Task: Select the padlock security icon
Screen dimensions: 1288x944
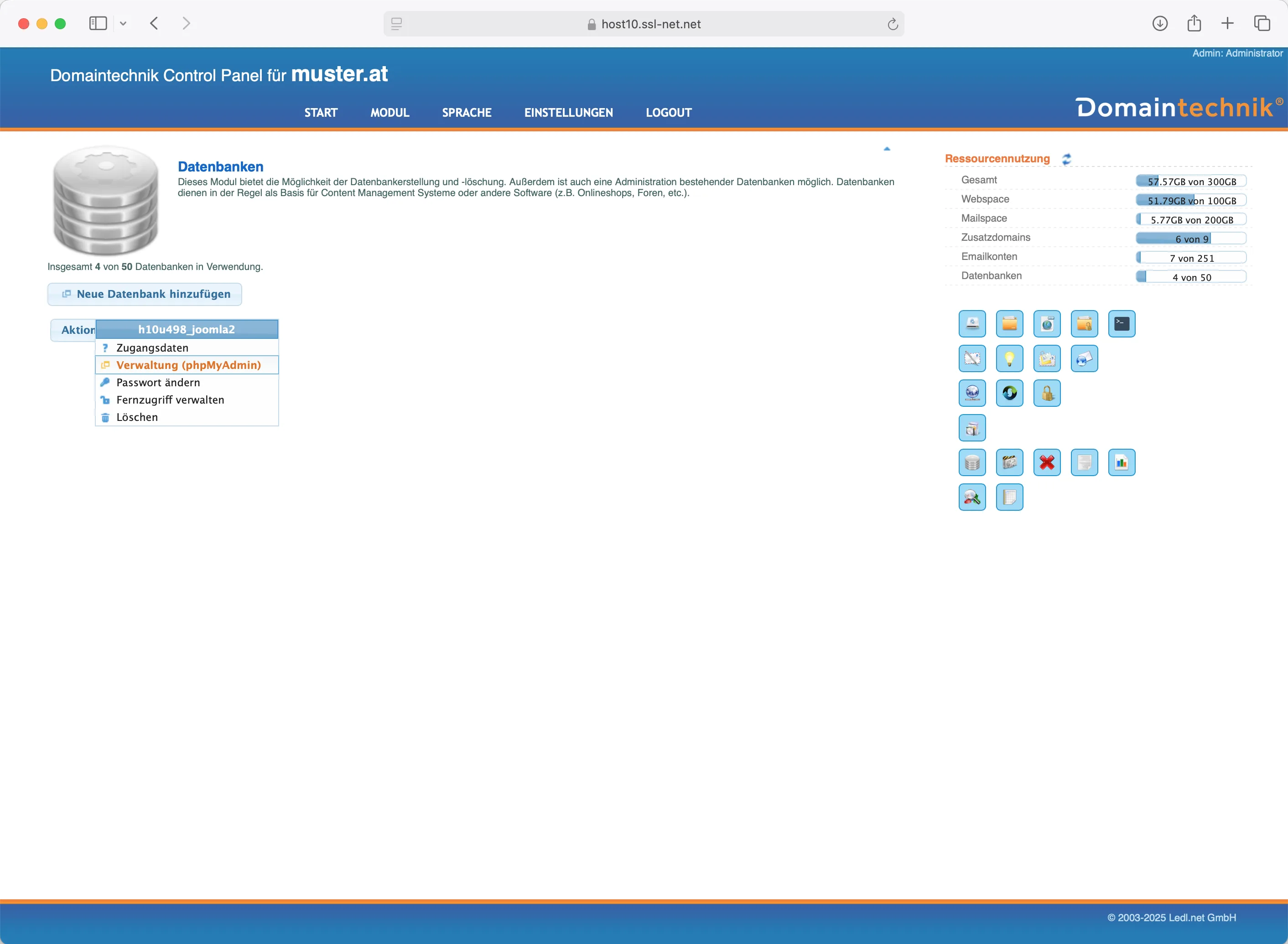Action: tap(1048, 393)
